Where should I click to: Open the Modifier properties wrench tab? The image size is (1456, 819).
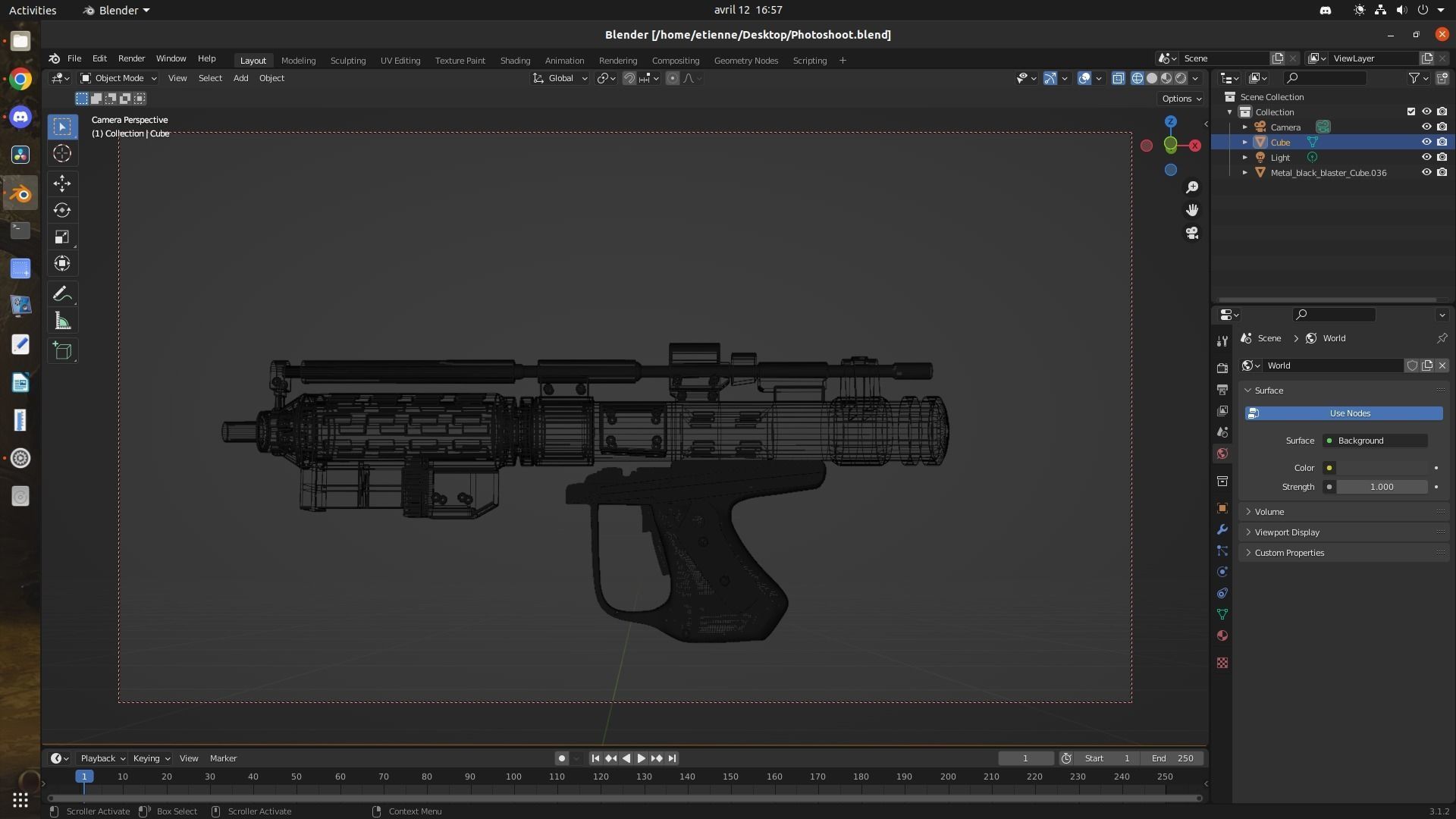[1222, 530]
